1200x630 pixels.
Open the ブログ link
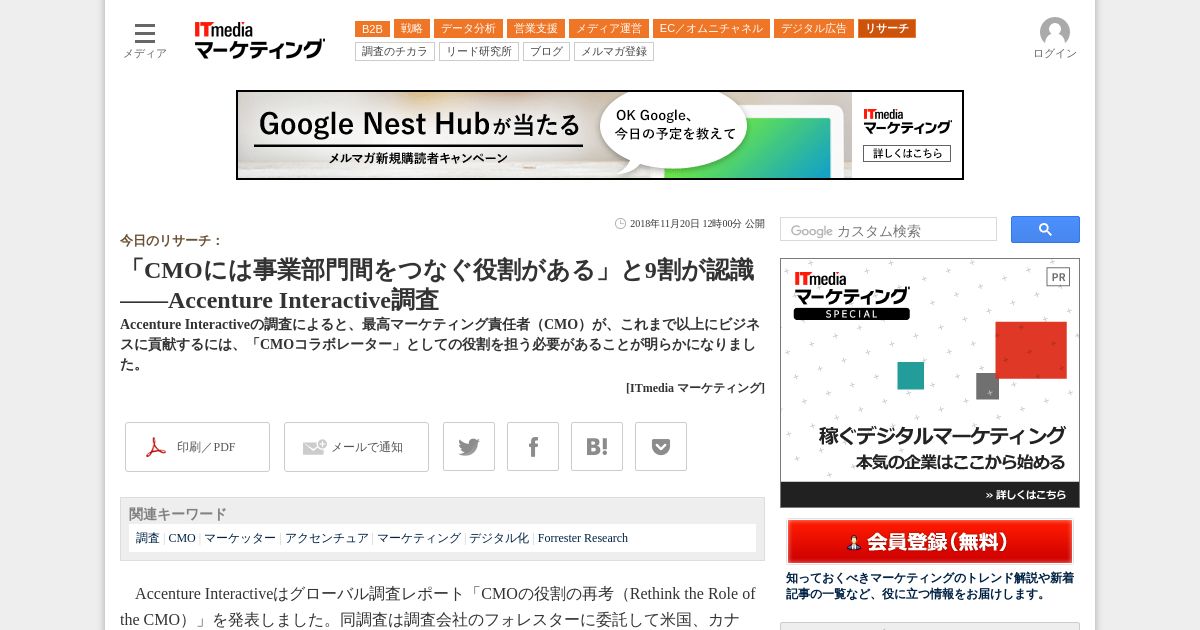tap(546, 51)
